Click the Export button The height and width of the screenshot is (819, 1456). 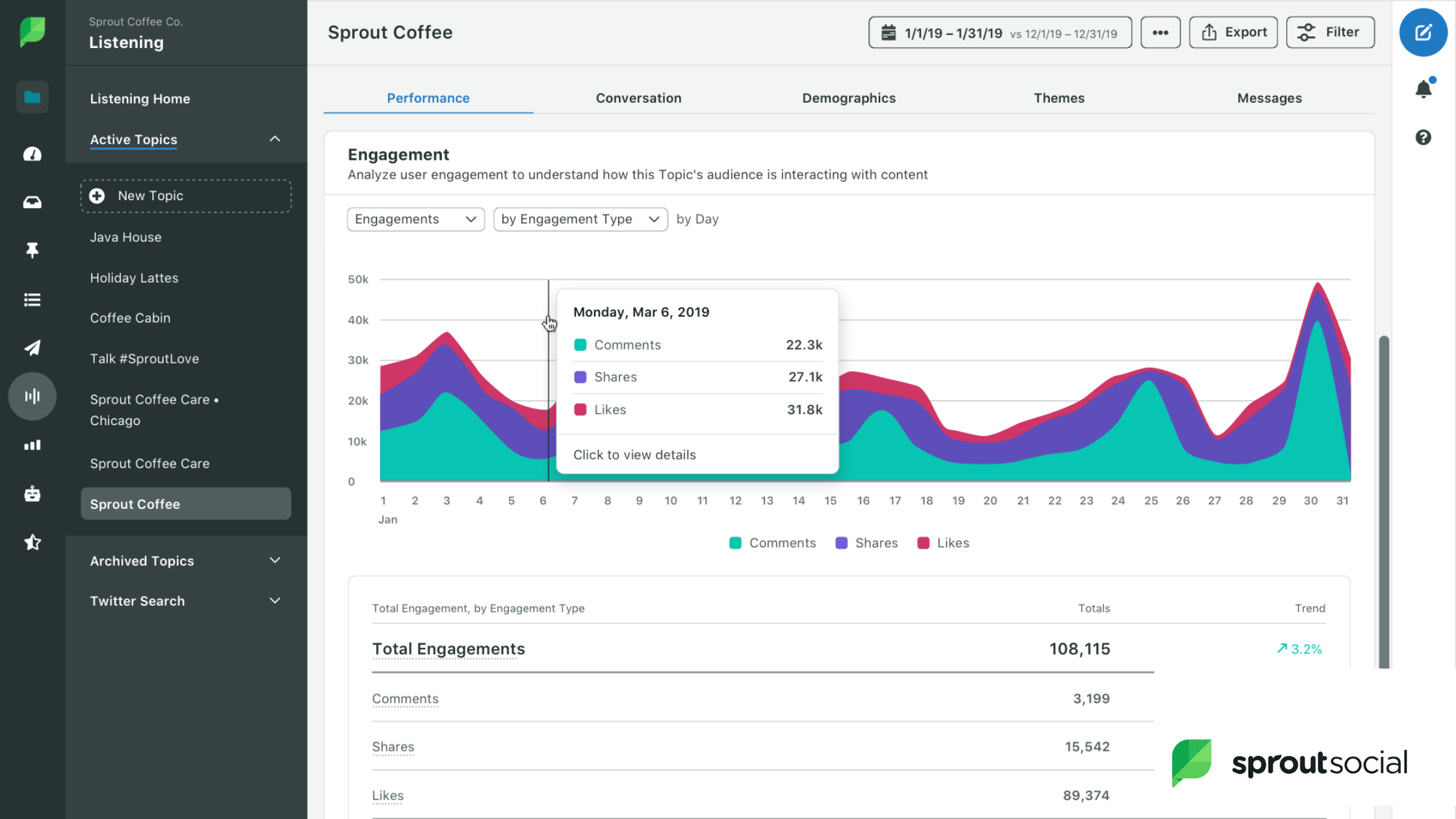[1233, 32]
